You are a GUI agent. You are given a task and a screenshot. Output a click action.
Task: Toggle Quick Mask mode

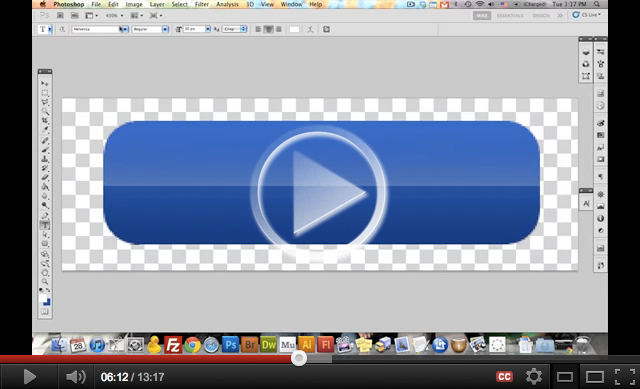click(x=44, y=312)
